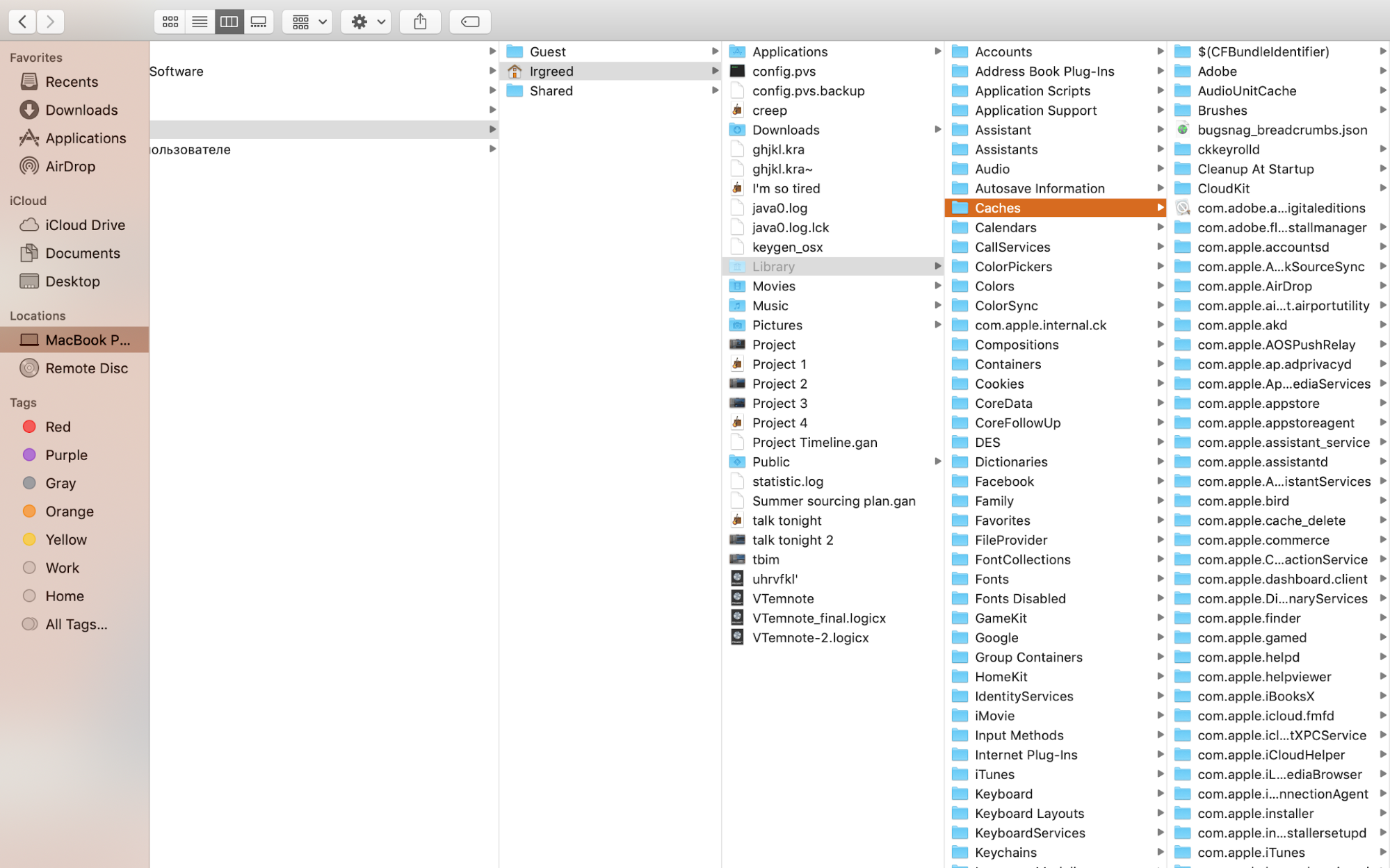
Task: Select the Keychains folder
Action: (1056, 852)
